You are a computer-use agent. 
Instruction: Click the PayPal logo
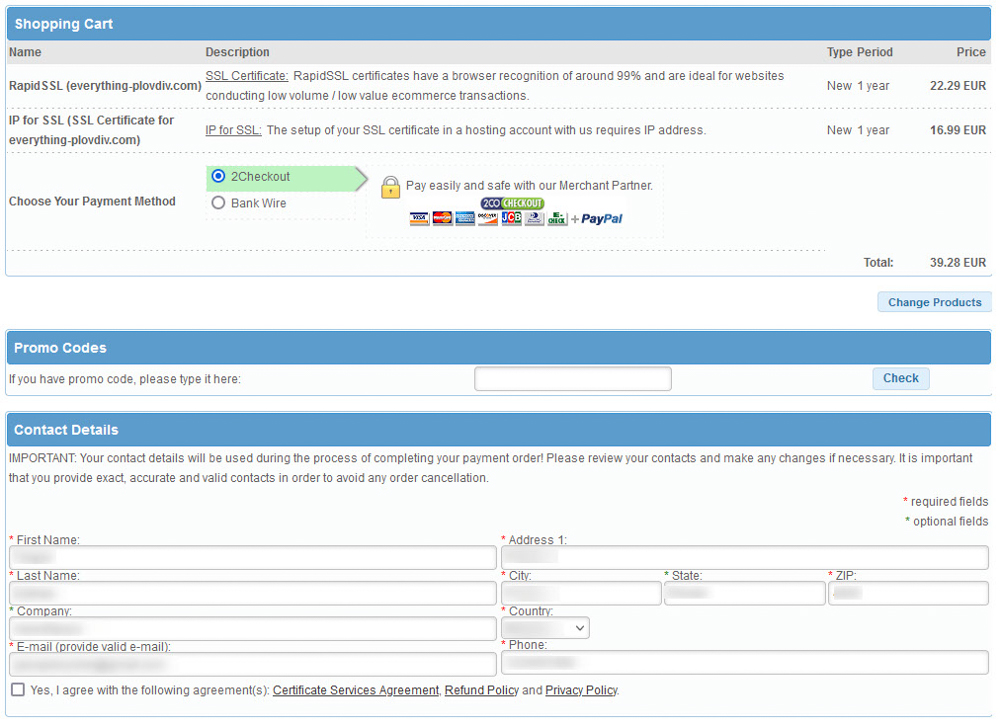[x=602, y=218]
